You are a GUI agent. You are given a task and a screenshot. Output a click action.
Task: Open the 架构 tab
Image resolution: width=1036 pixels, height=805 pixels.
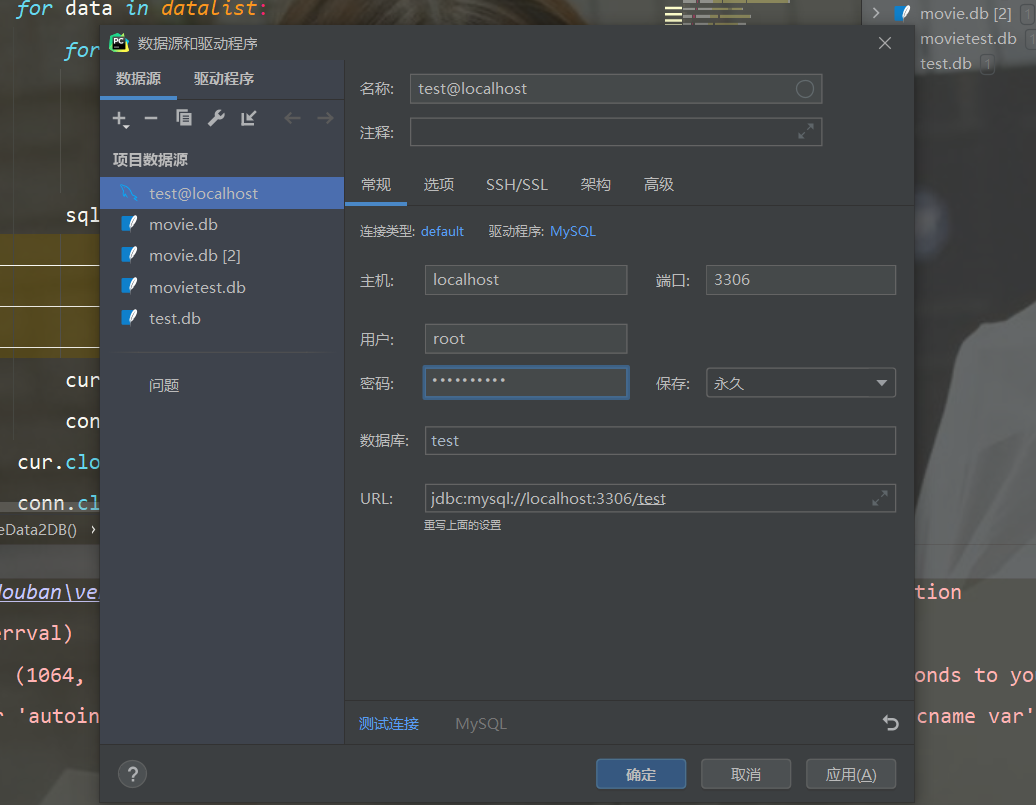pyautogui.click(x=595, y=185)
